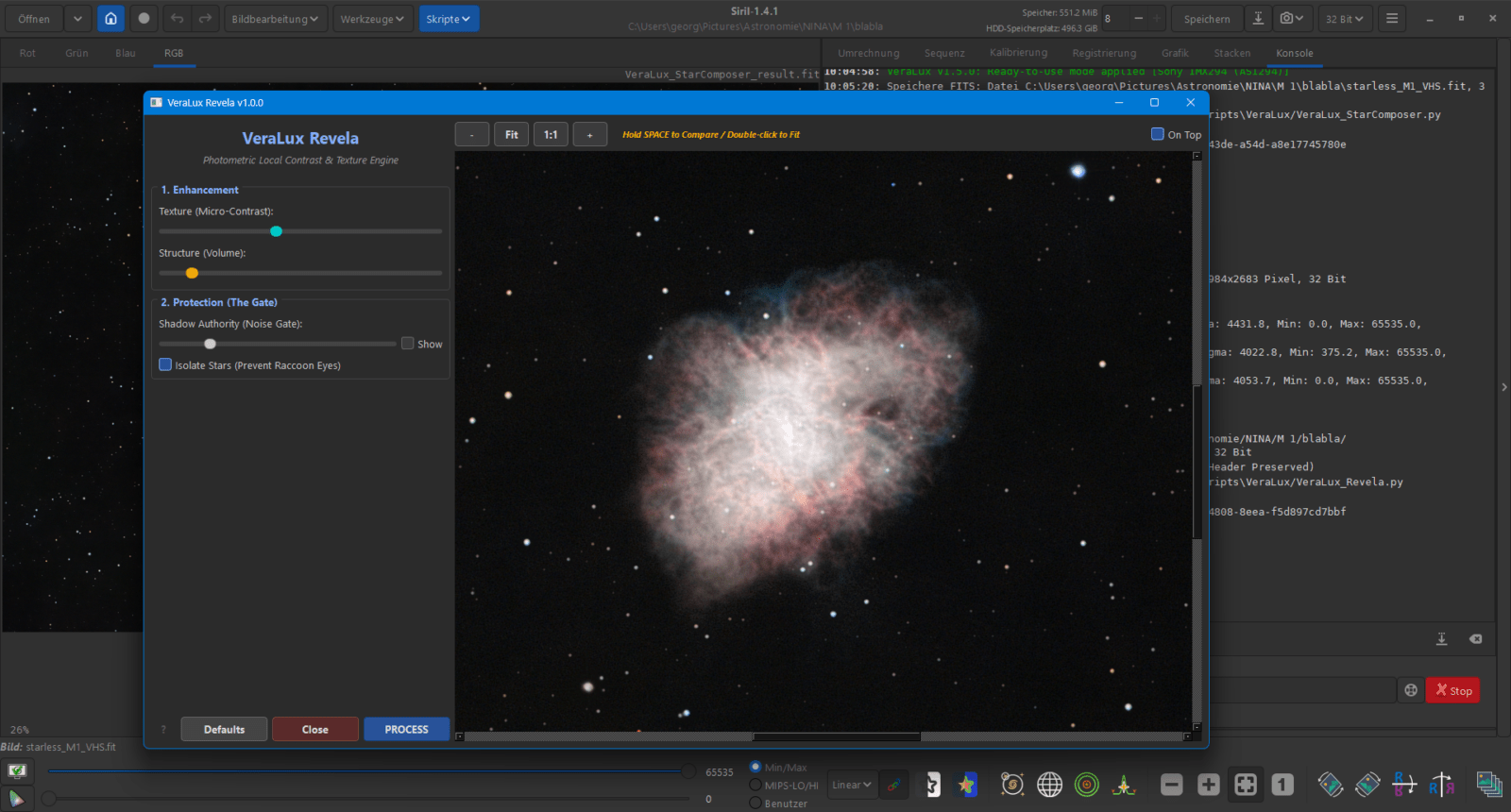This screenshot has height=812, width=1511.
Task: Click the 1:1 zoom button in VeraLux
Action: coord(551,134)
